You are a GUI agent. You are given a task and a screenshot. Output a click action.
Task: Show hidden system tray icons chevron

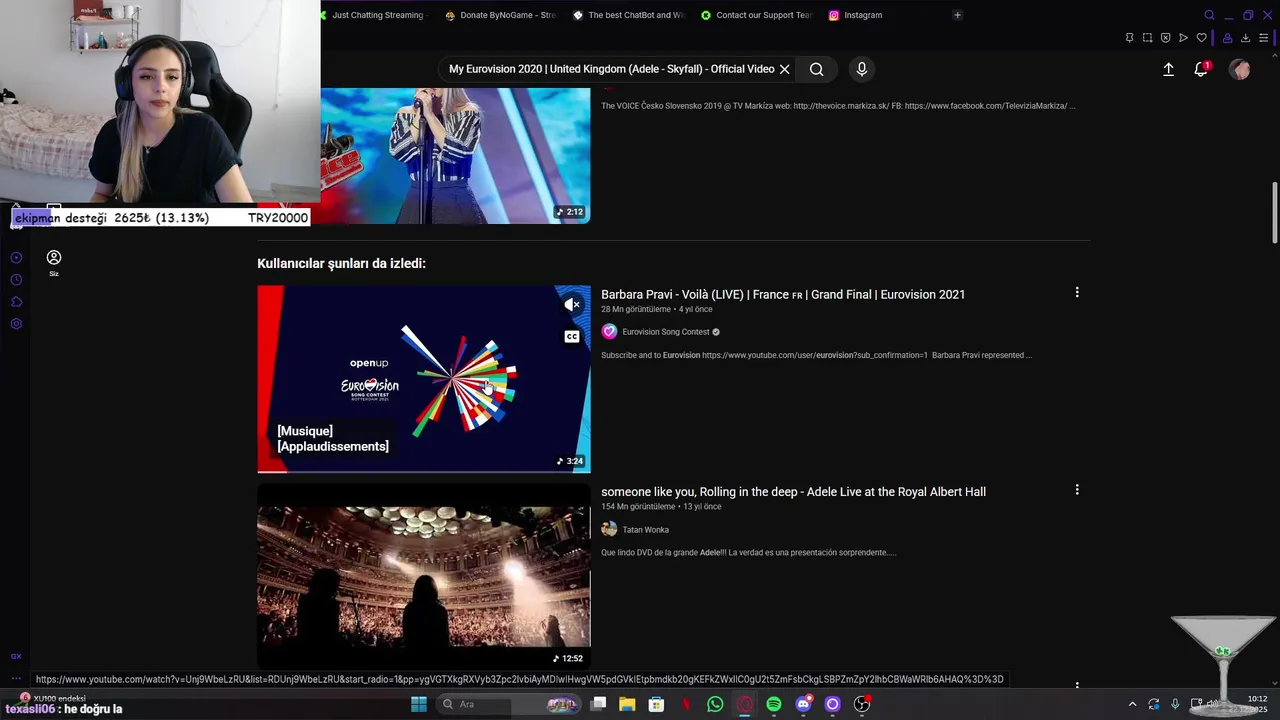point(1132,704)
